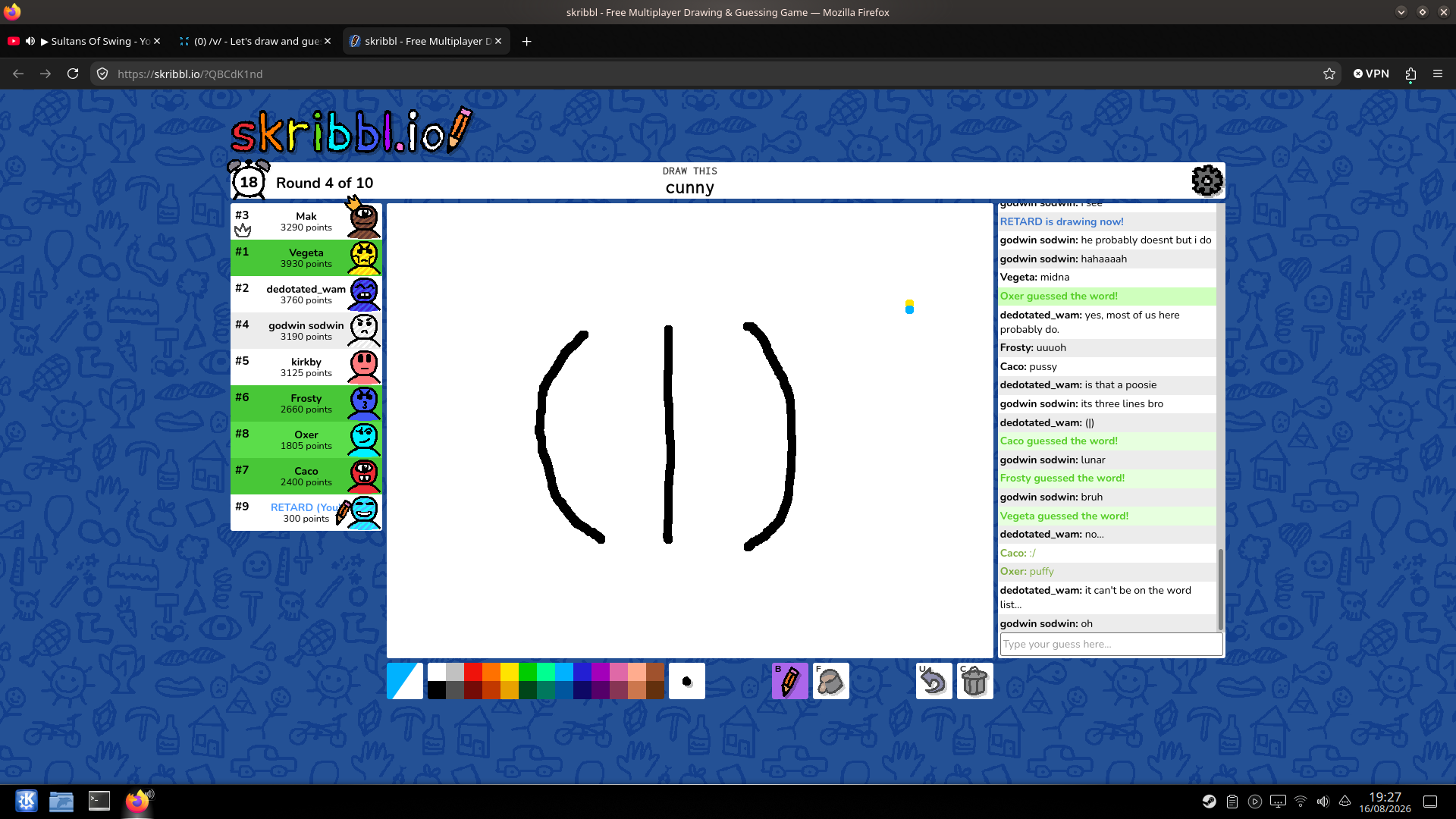Image resolution: width=1456 pixels, height=819 pixels.
Task: Open the file manager from the taskbar
Action: click(61, 801)
